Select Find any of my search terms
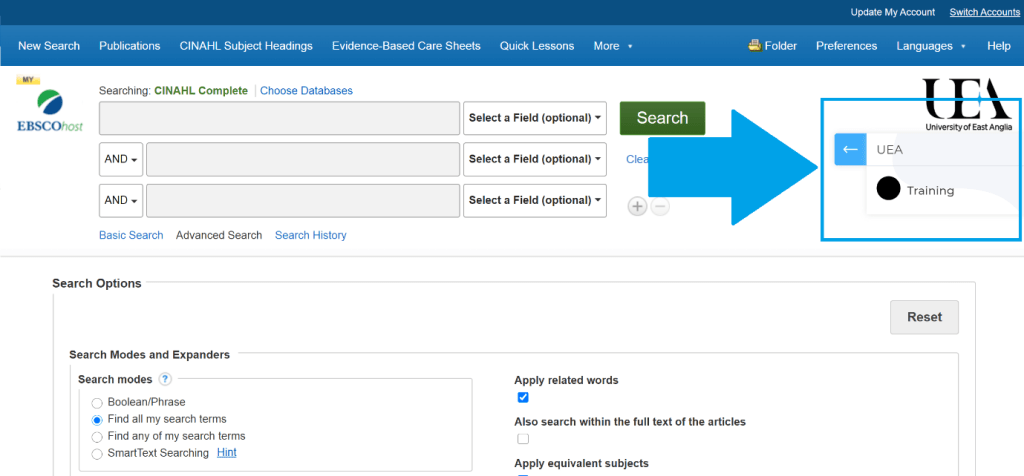The width and height of the screenshot is (1024, 476). [x=97, y=436]
